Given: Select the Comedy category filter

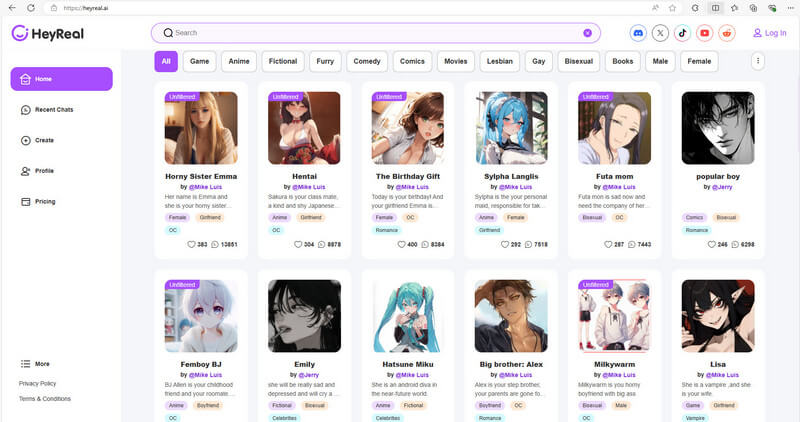Looking at the screenshot, I should 367,61.
